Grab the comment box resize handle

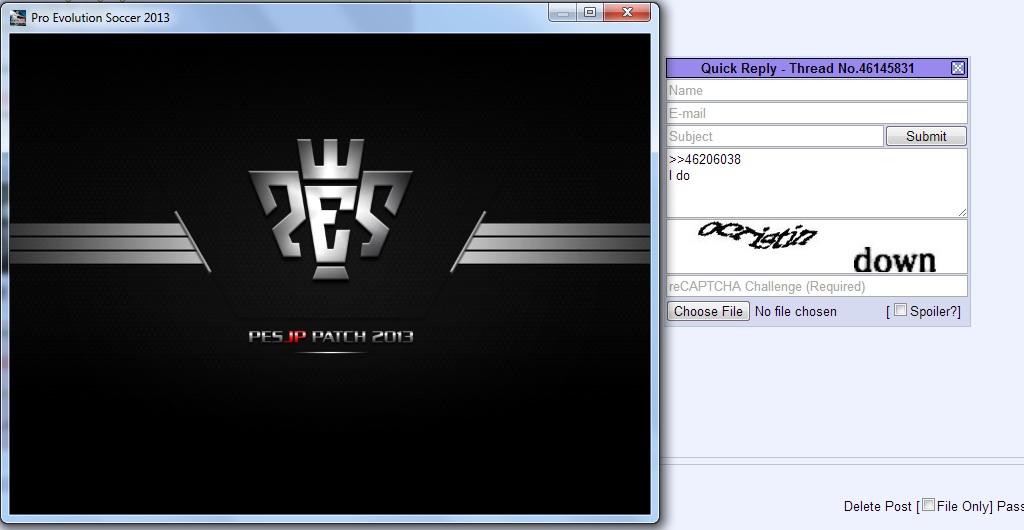(962, 212)
